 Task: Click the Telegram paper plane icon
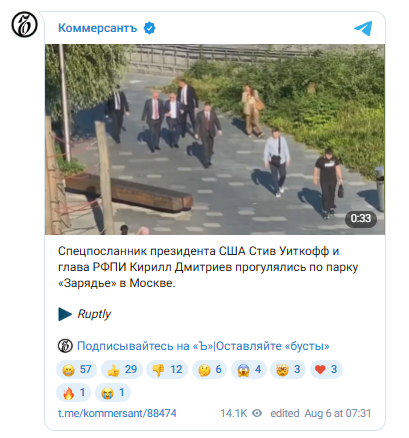pos(363,28)
